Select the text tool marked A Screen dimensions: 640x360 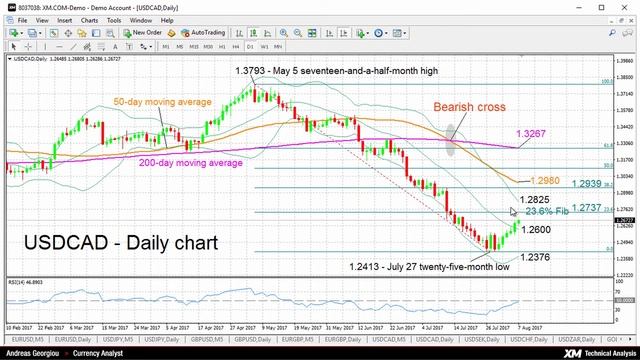click(x=115, y=47)
